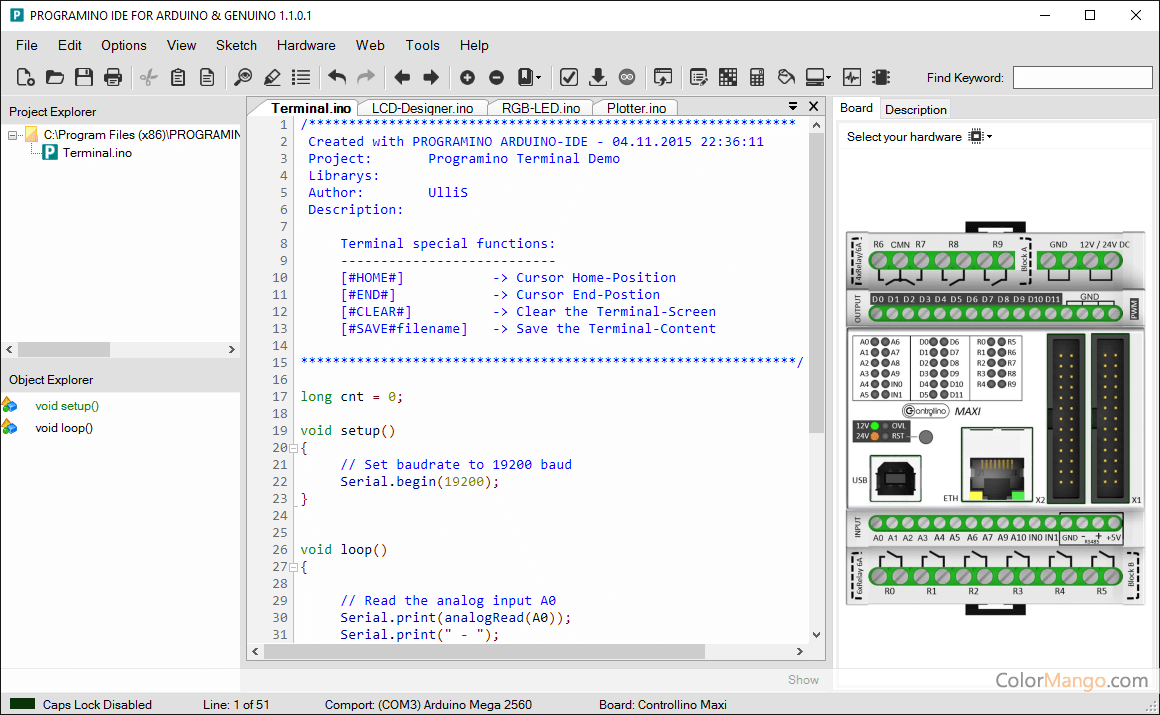Switch to the LCD-Designer.ino tab
Image resolution: width=1160 pixels, height=715 pixels.
coord(422,108)
